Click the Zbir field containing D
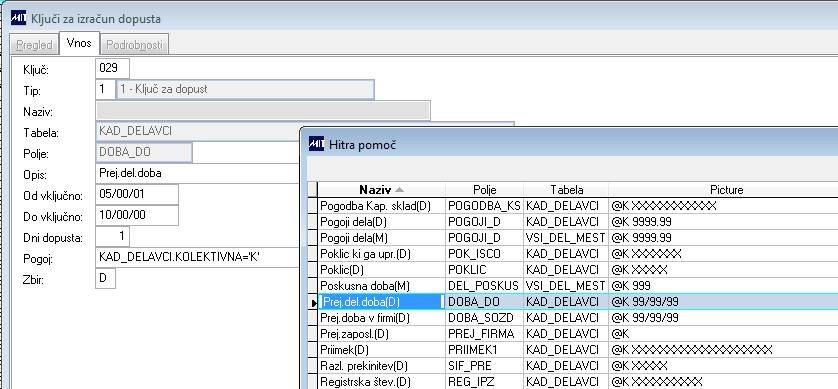 tap(105, 278)
